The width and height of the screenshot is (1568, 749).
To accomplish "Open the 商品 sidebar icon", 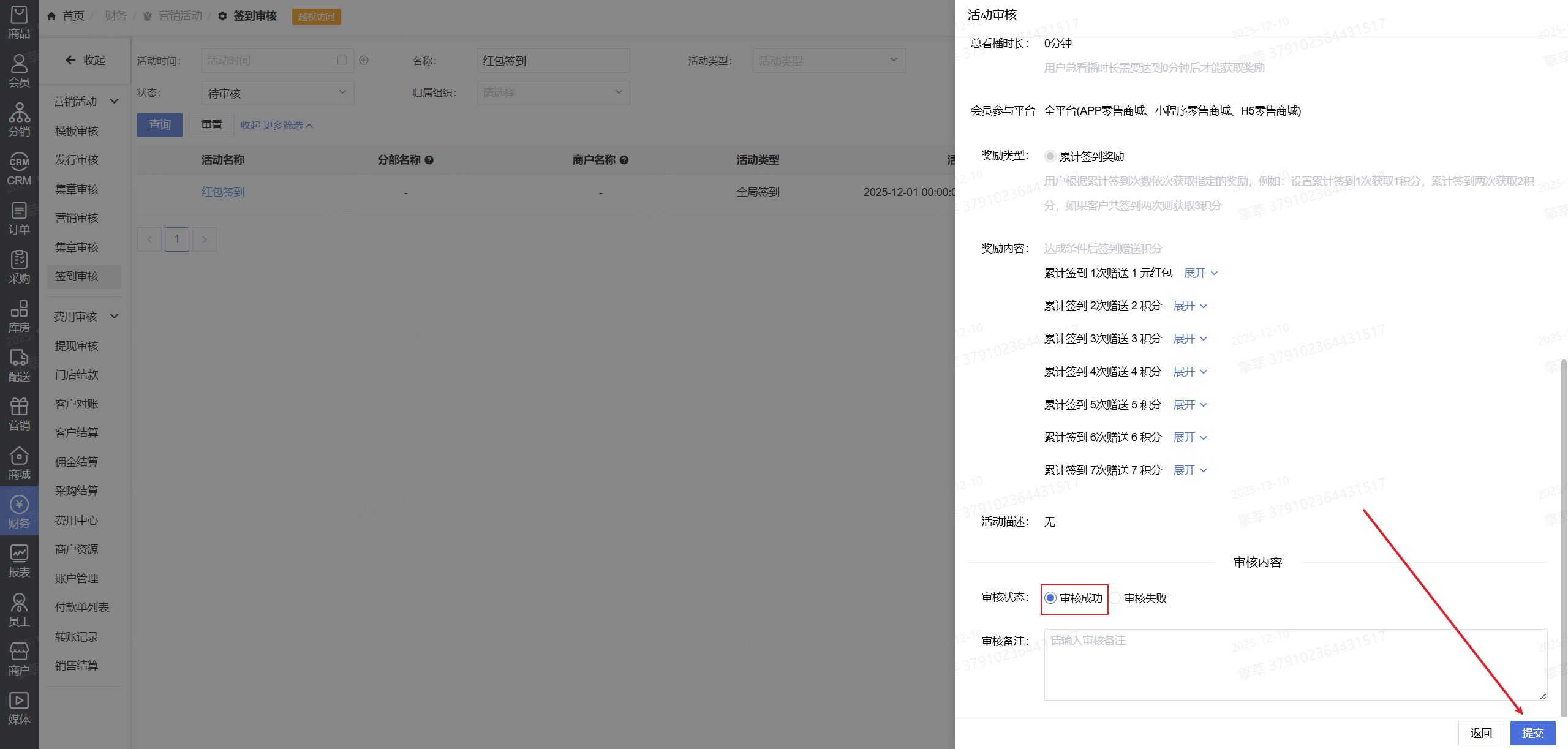I will [19, 22].
